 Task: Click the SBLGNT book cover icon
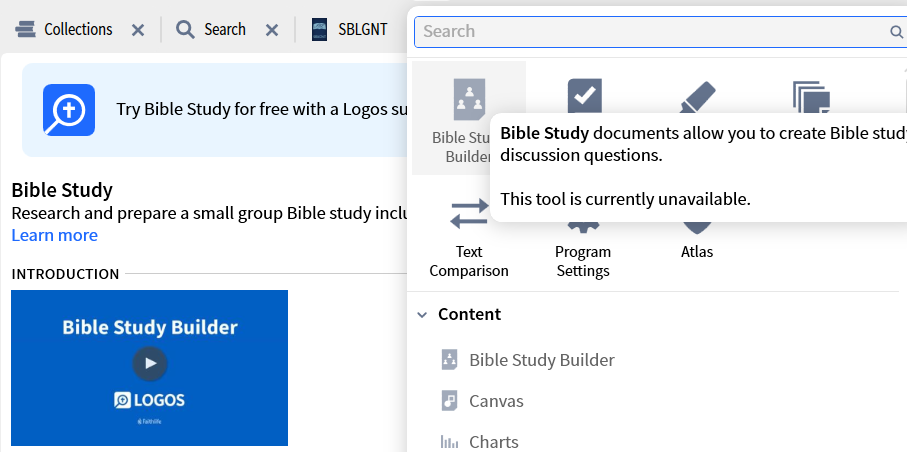pyautogui.click(x=319, y=29)
